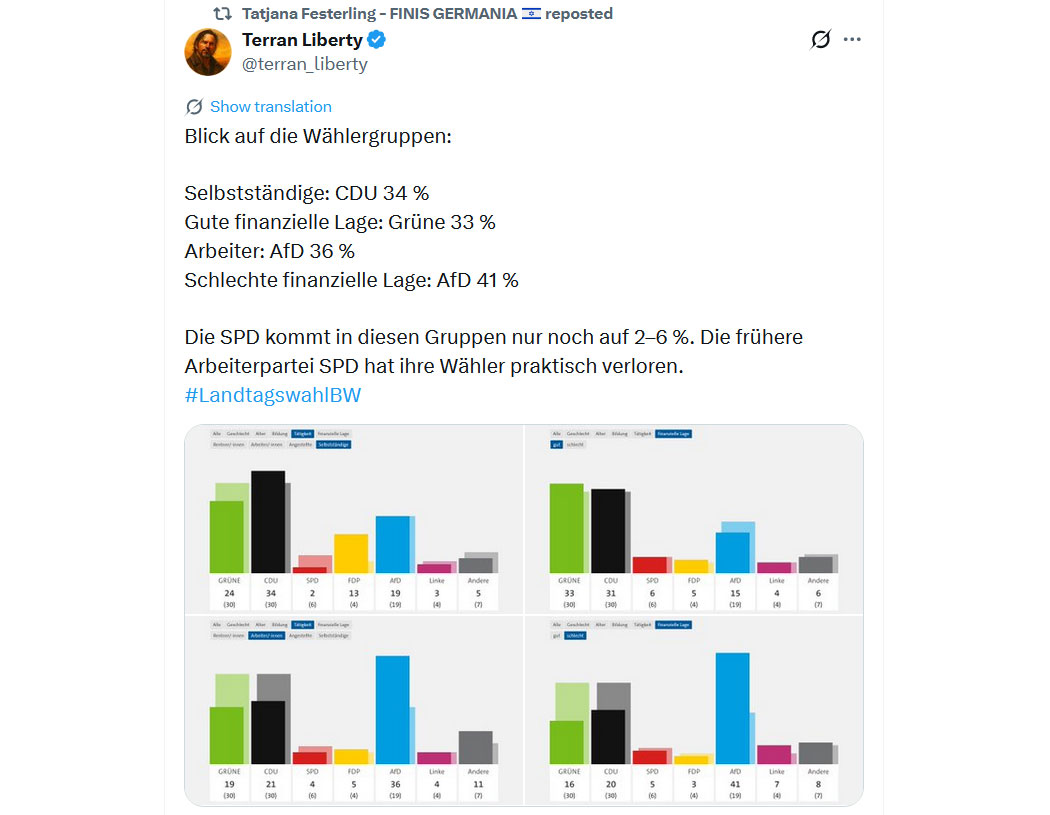This screenshot has height=815, width=1050.
Task: Open reposter Tatjana Festerling's profile
Action: (x=380, y=13)
